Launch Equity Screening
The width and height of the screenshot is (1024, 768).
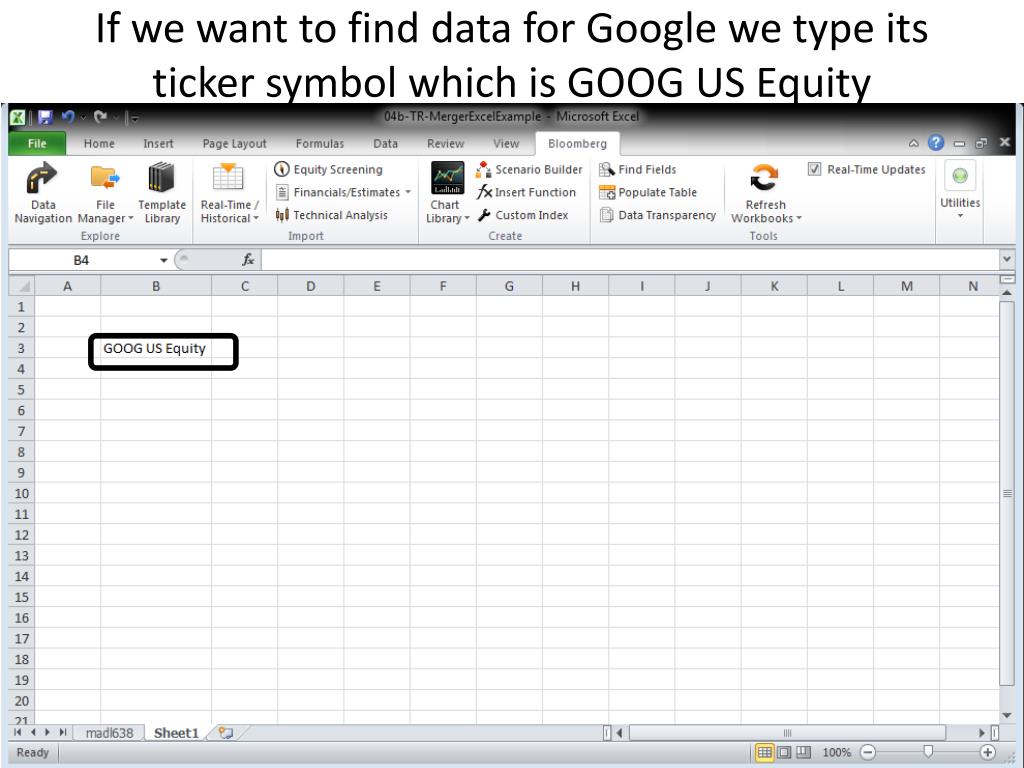click(328, 170)
